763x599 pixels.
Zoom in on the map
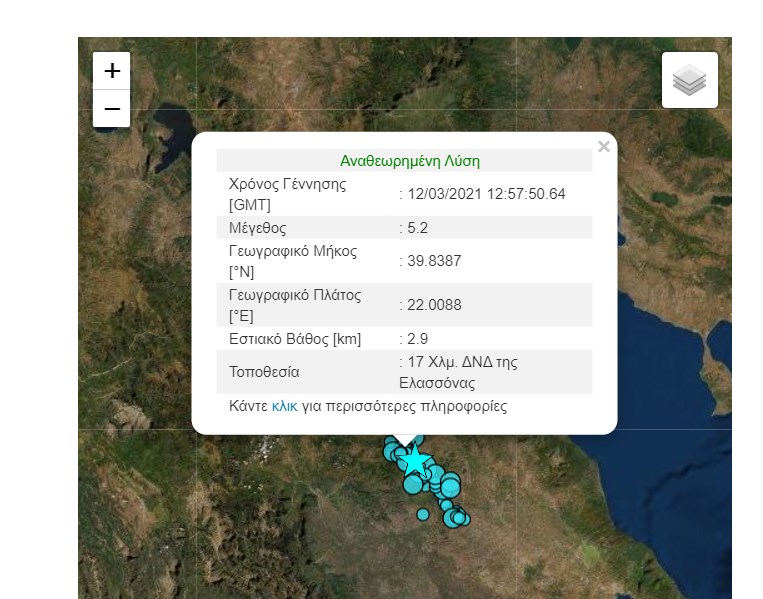[112, 71]
